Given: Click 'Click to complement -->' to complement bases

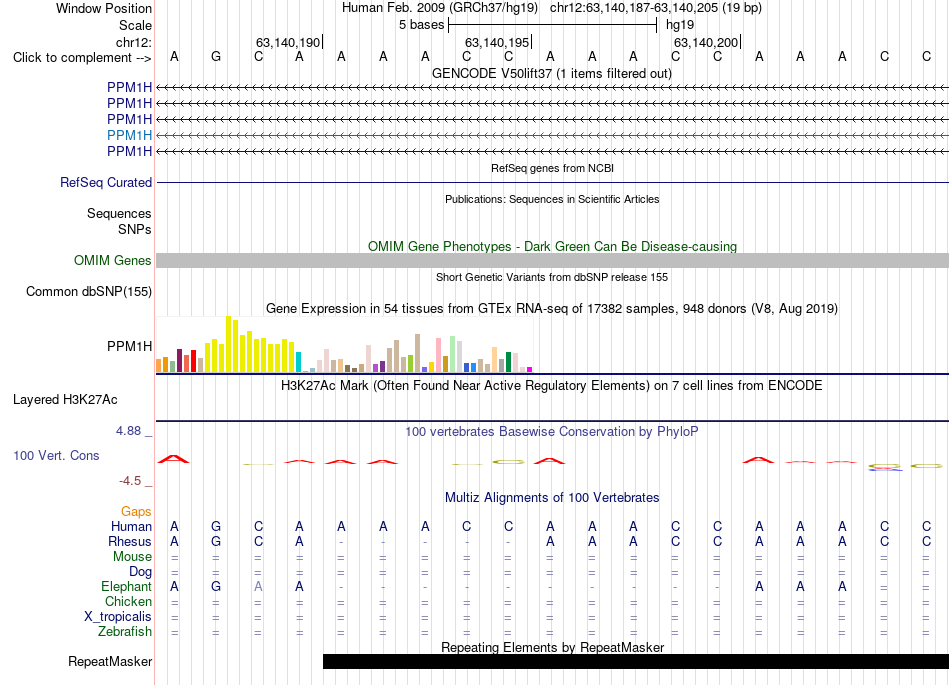Looking at the screenshot, I should click(82, 58).
